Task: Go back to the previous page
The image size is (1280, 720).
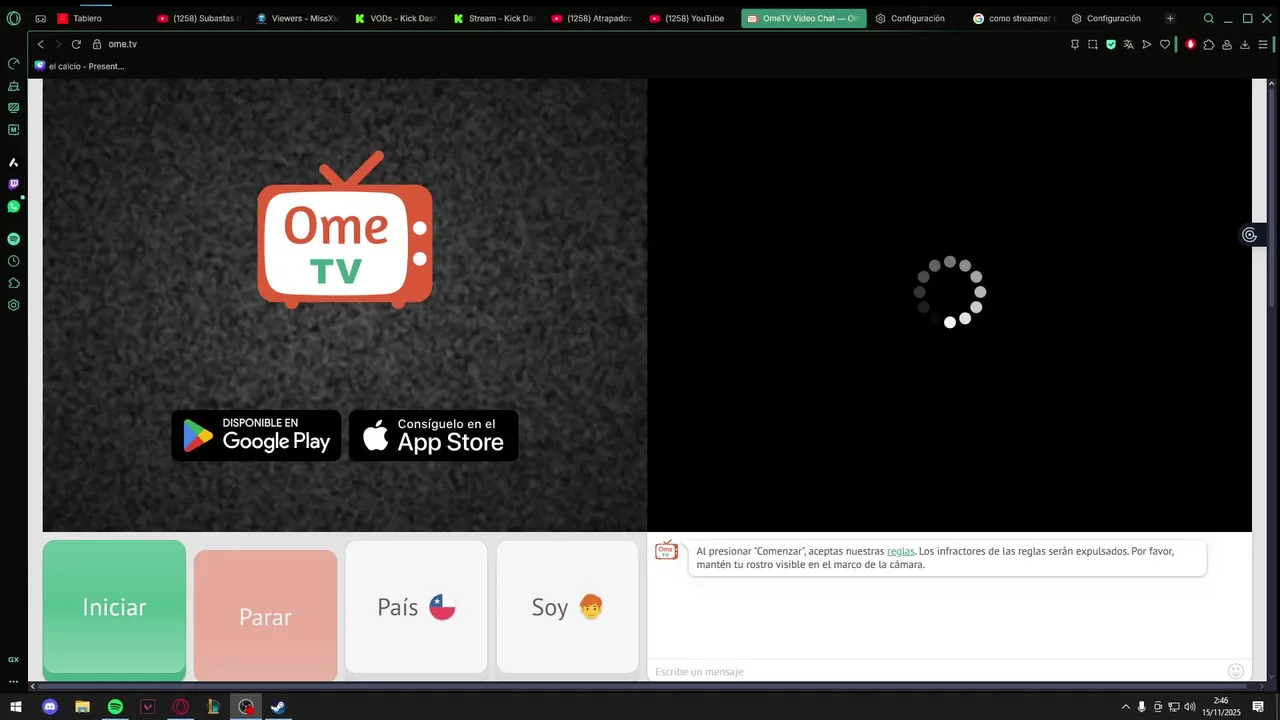Action: (40, 44)
